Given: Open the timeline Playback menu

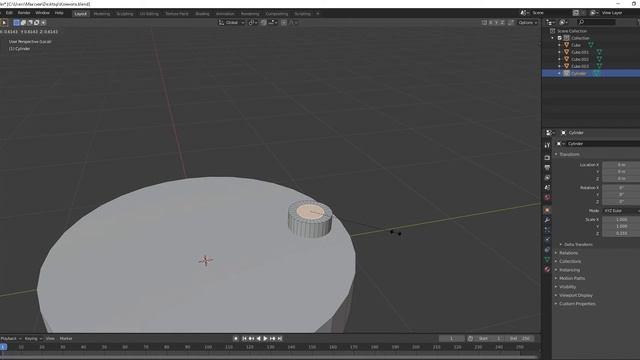Looking at the screenshot, I should coord(11,338).
